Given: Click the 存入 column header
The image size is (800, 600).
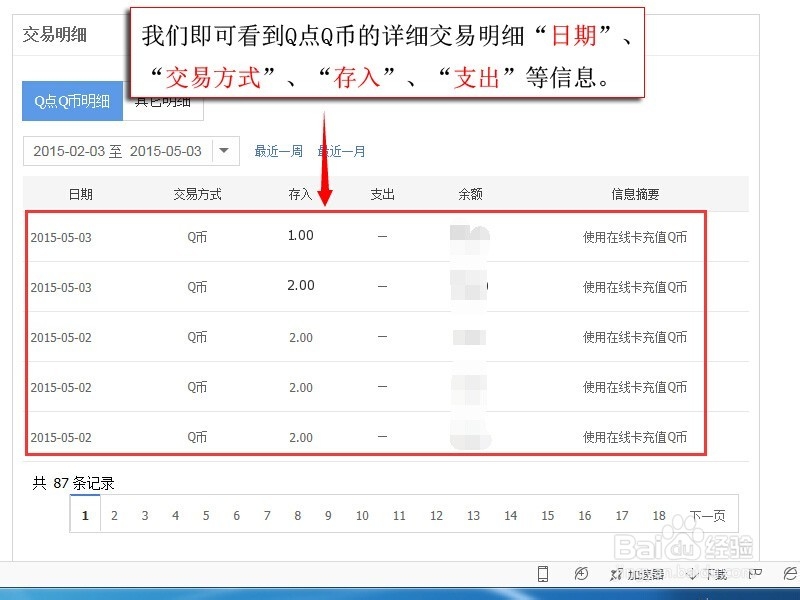Looking at the screenshot, I should pos(298,194).
